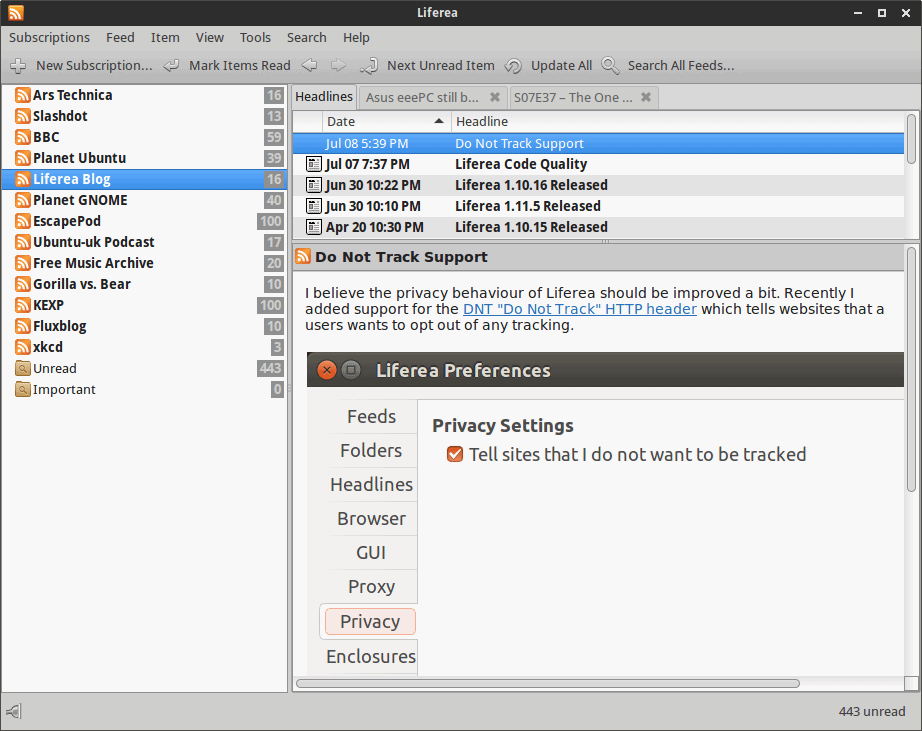Screen dimensions: 922x731
Task: Click the New Subscription plus icon
Action: [18, 66]
